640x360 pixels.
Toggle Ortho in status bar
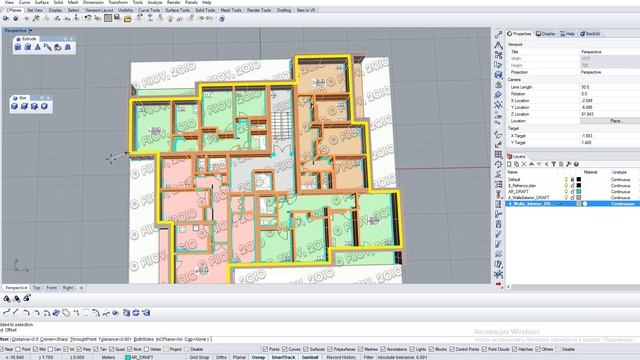(x=221, y=357)
